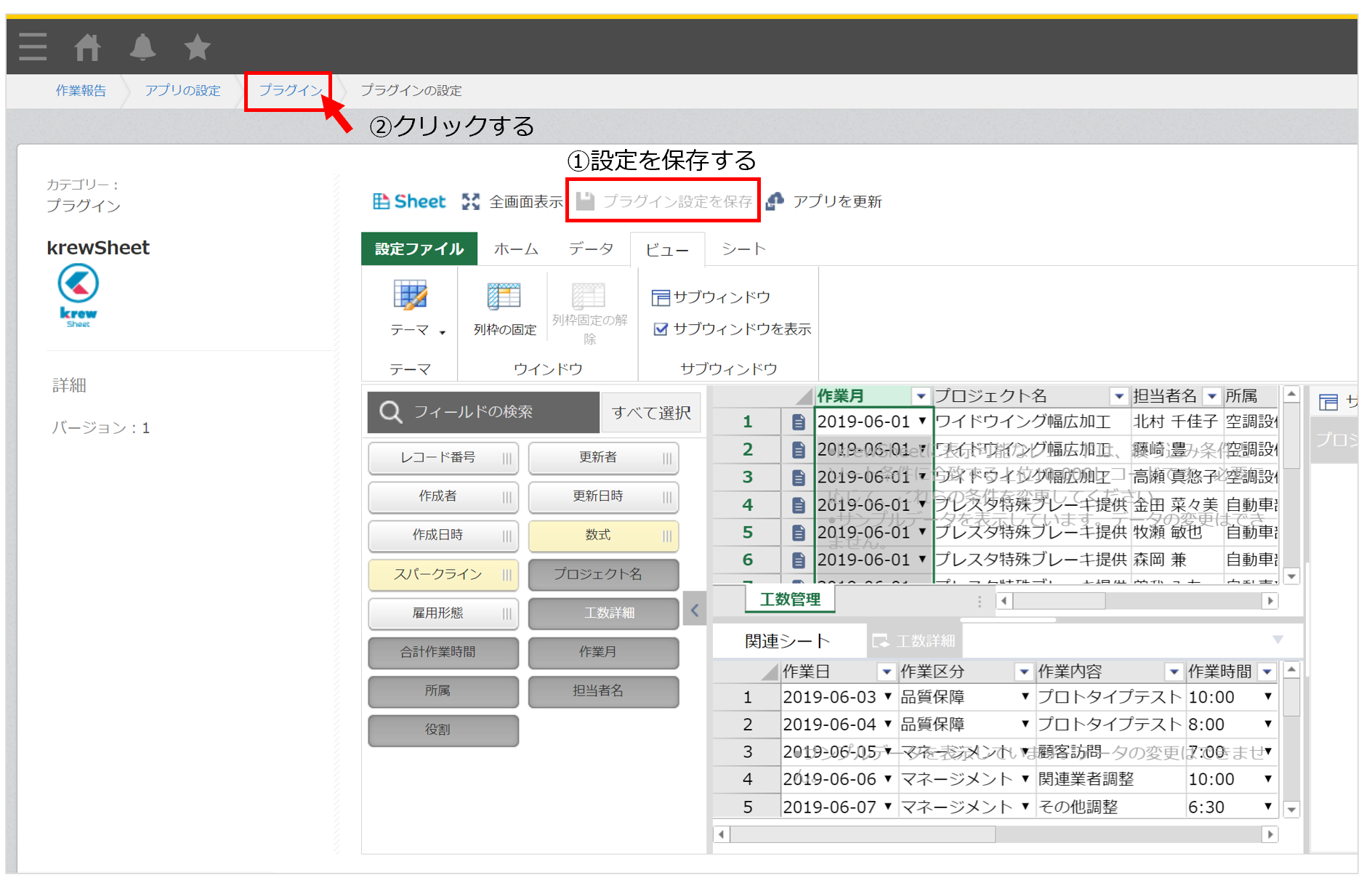
Task: Click the home icon in the header
Action: click(x=87, y=47)
